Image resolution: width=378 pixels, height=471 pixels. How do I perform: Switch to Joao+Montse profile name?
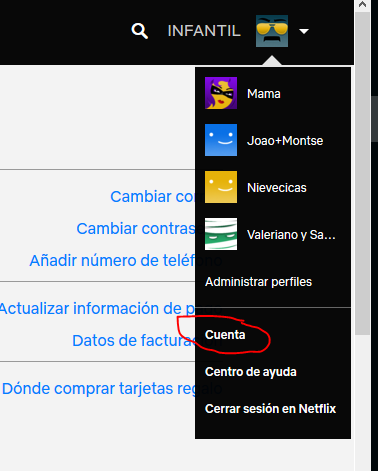click(285, 141)
